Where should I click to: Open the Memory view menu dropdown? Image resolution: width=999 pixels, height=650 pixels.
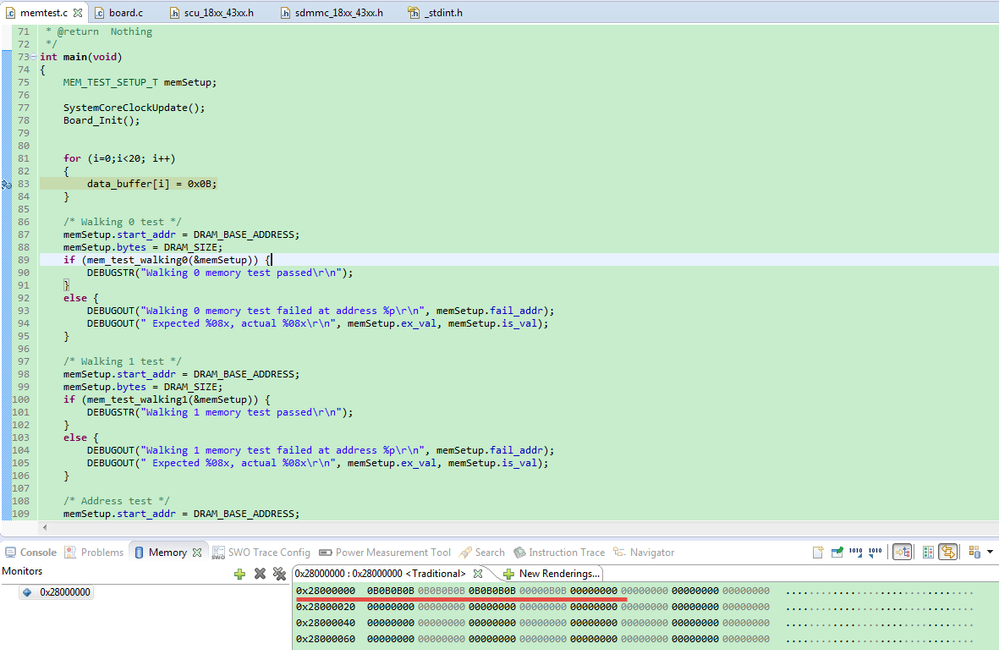(990, 552)
